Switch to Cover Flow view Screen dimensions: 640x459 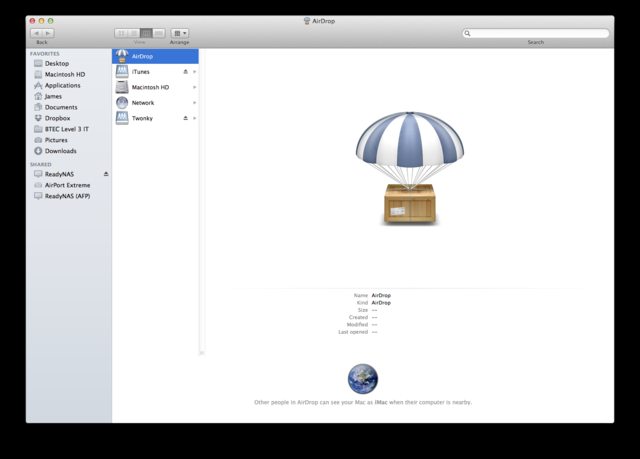coord(159,33)
